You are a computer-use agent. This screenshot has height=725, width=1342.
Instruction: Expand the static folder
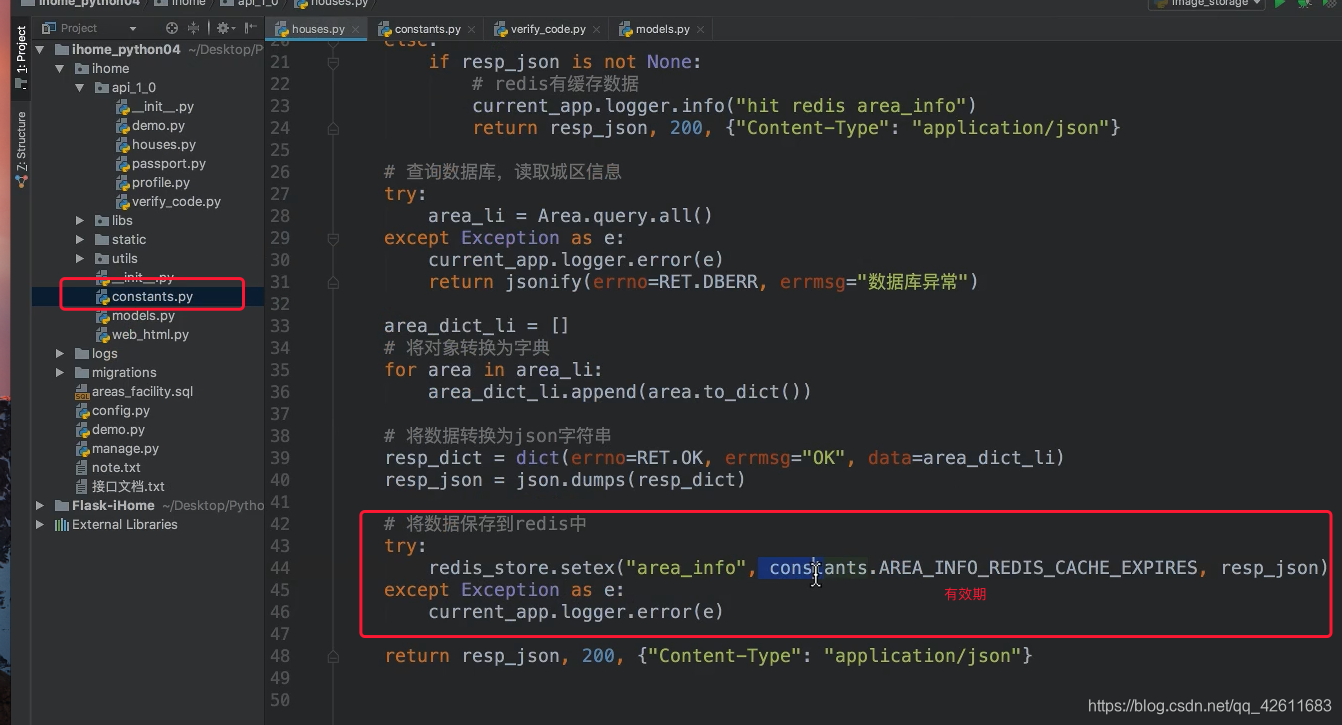(81, 239)
